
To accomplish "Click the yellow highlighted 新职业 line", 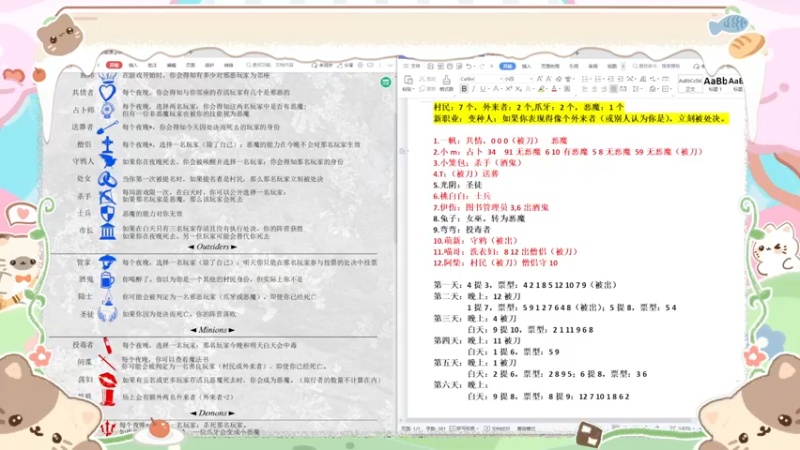I will tap(580, 118).
